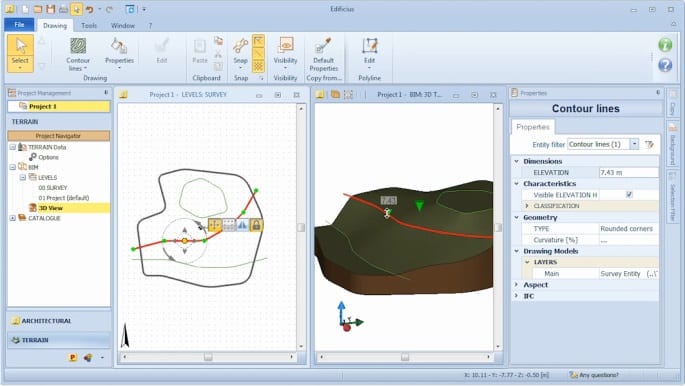Select 01 Project (default) level
Viewport: 685px width, 386px height.
click(64, 198)
